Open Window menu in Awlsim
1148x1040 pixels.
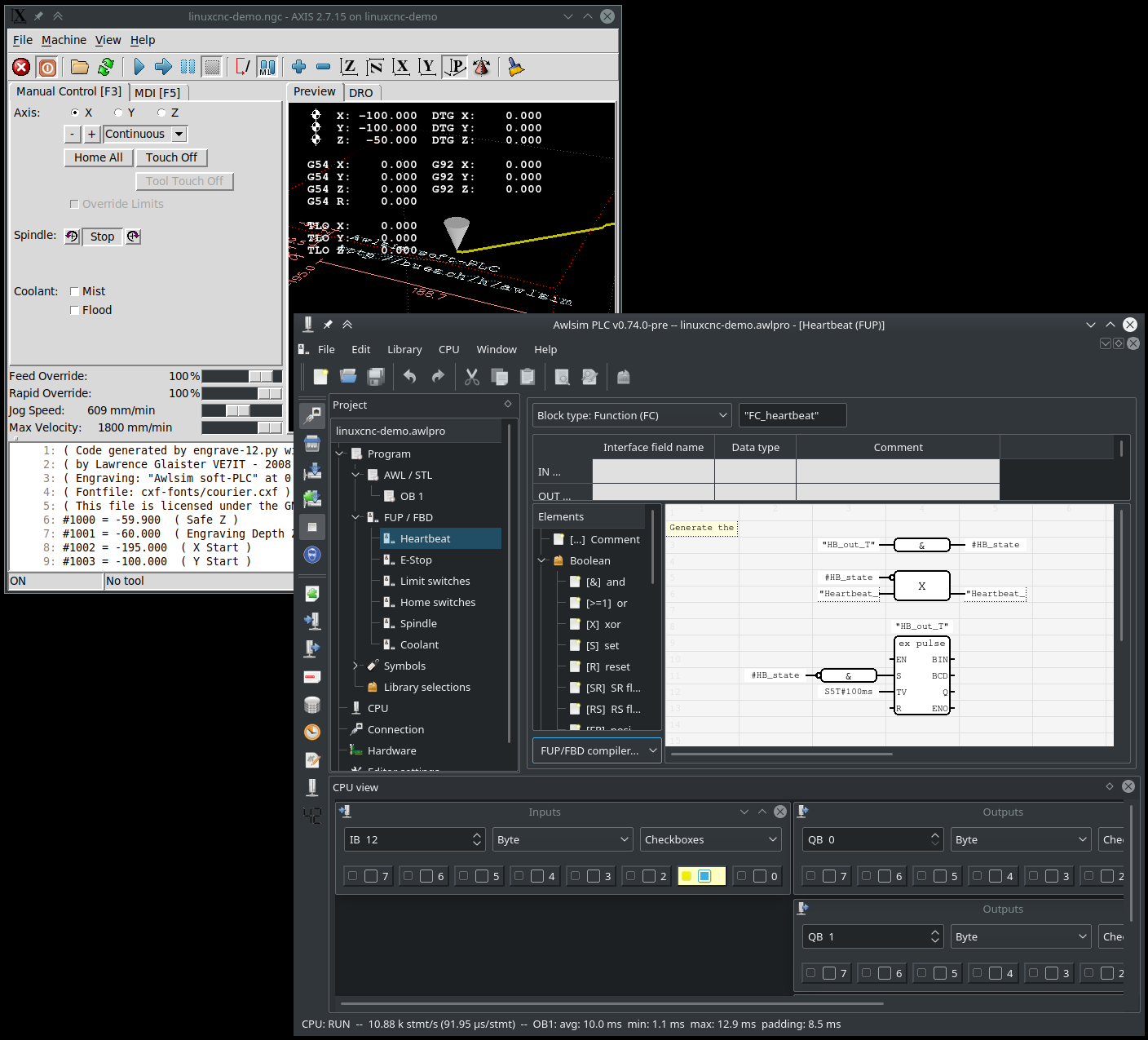point(497,349)
